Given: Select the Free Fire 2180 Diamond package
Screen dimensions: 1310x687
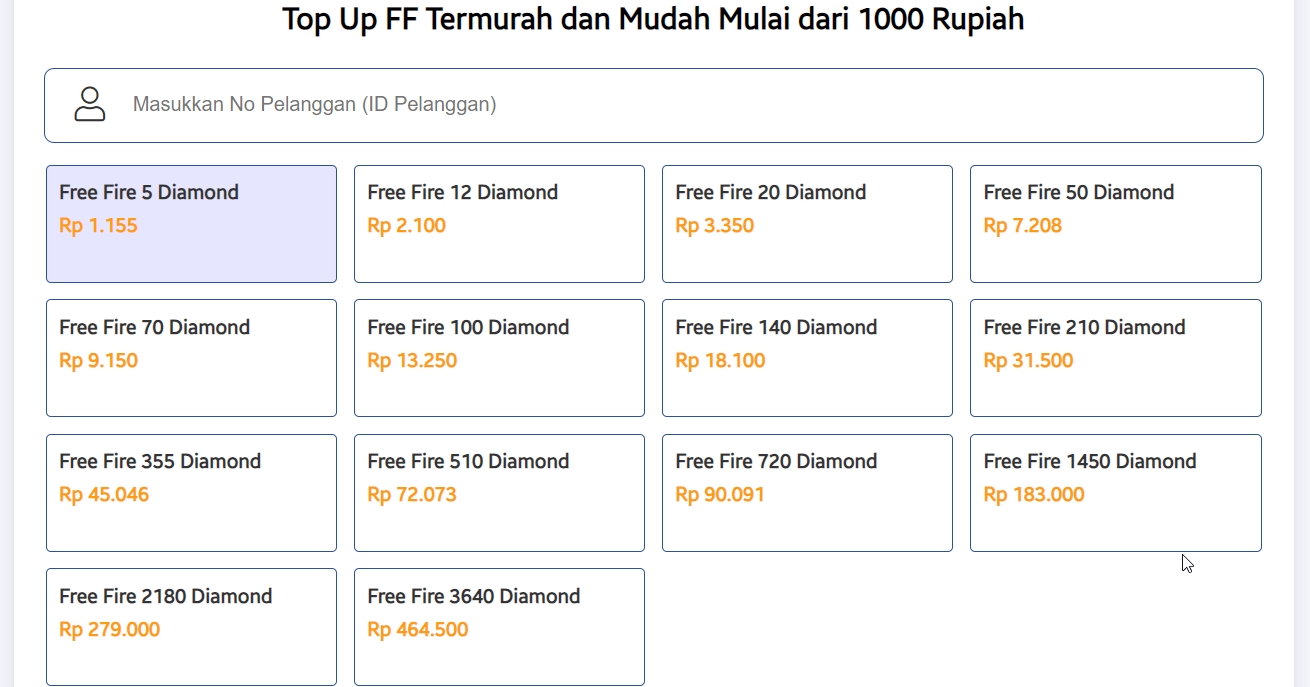Looking at the screenshot, I should 191,627.
